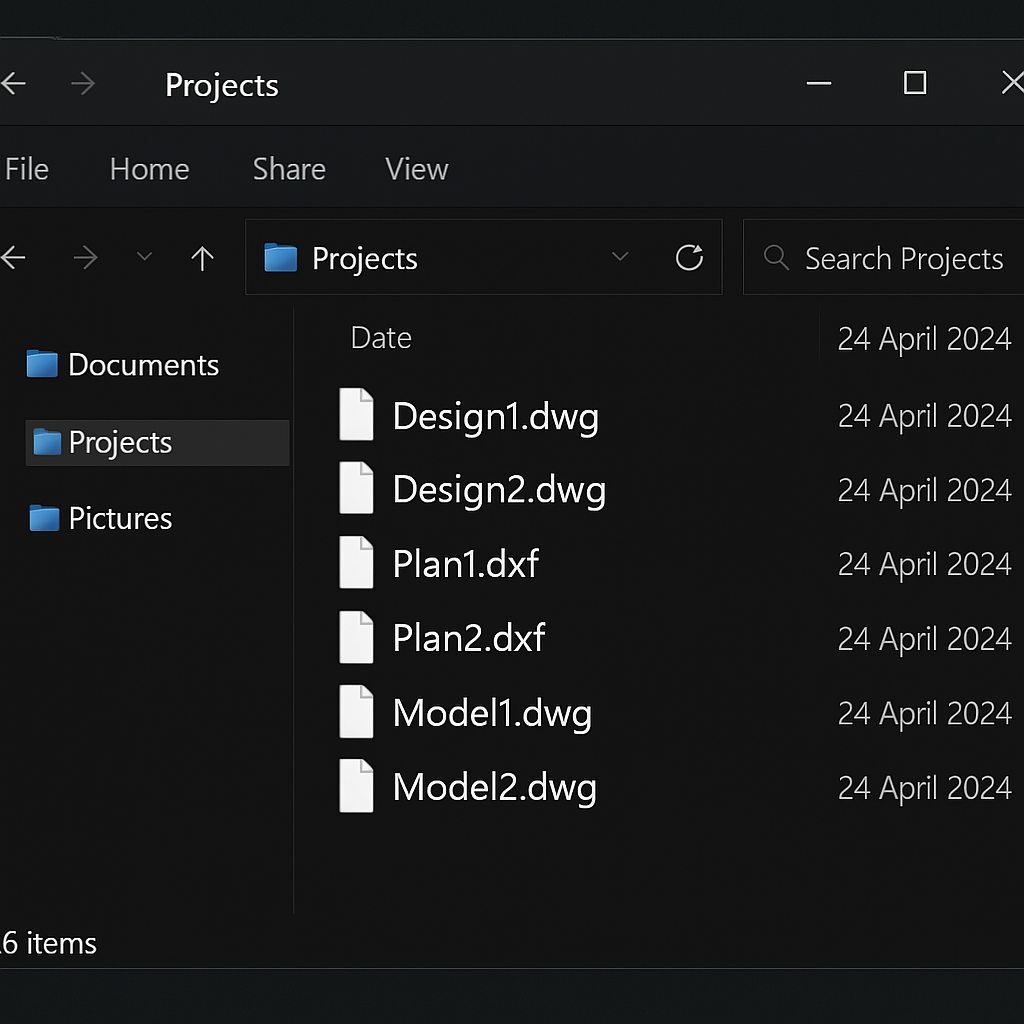
Task: Click the search magnifier icon
Action: (776, 258)
